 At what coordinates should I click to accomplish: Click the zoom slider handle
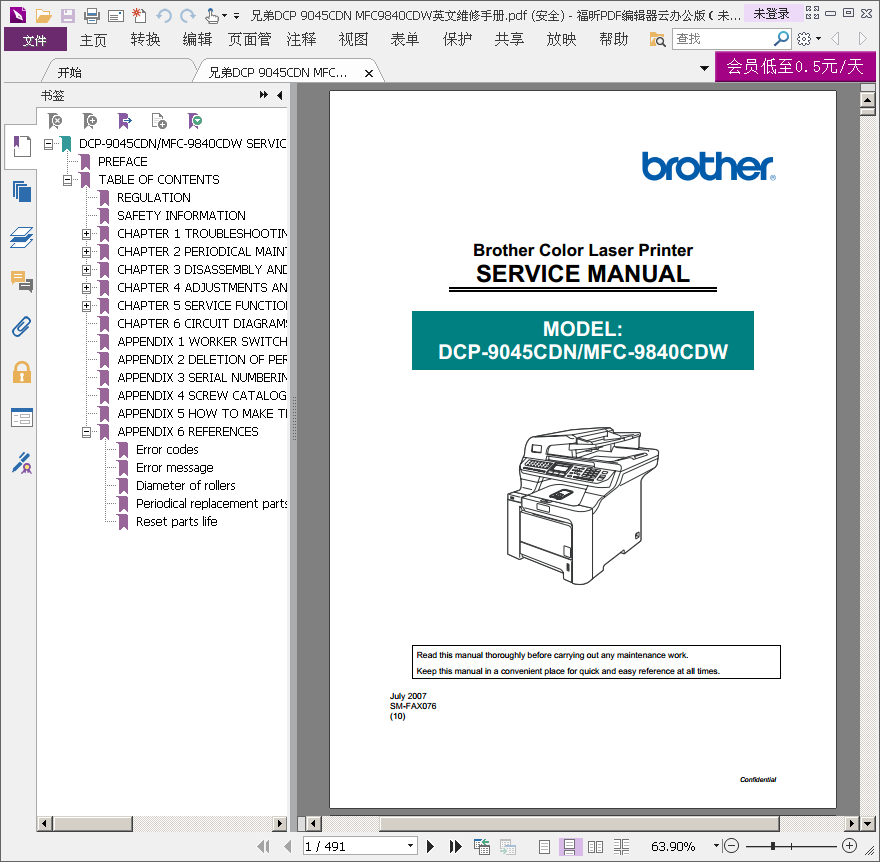click(x=773, y=846)
